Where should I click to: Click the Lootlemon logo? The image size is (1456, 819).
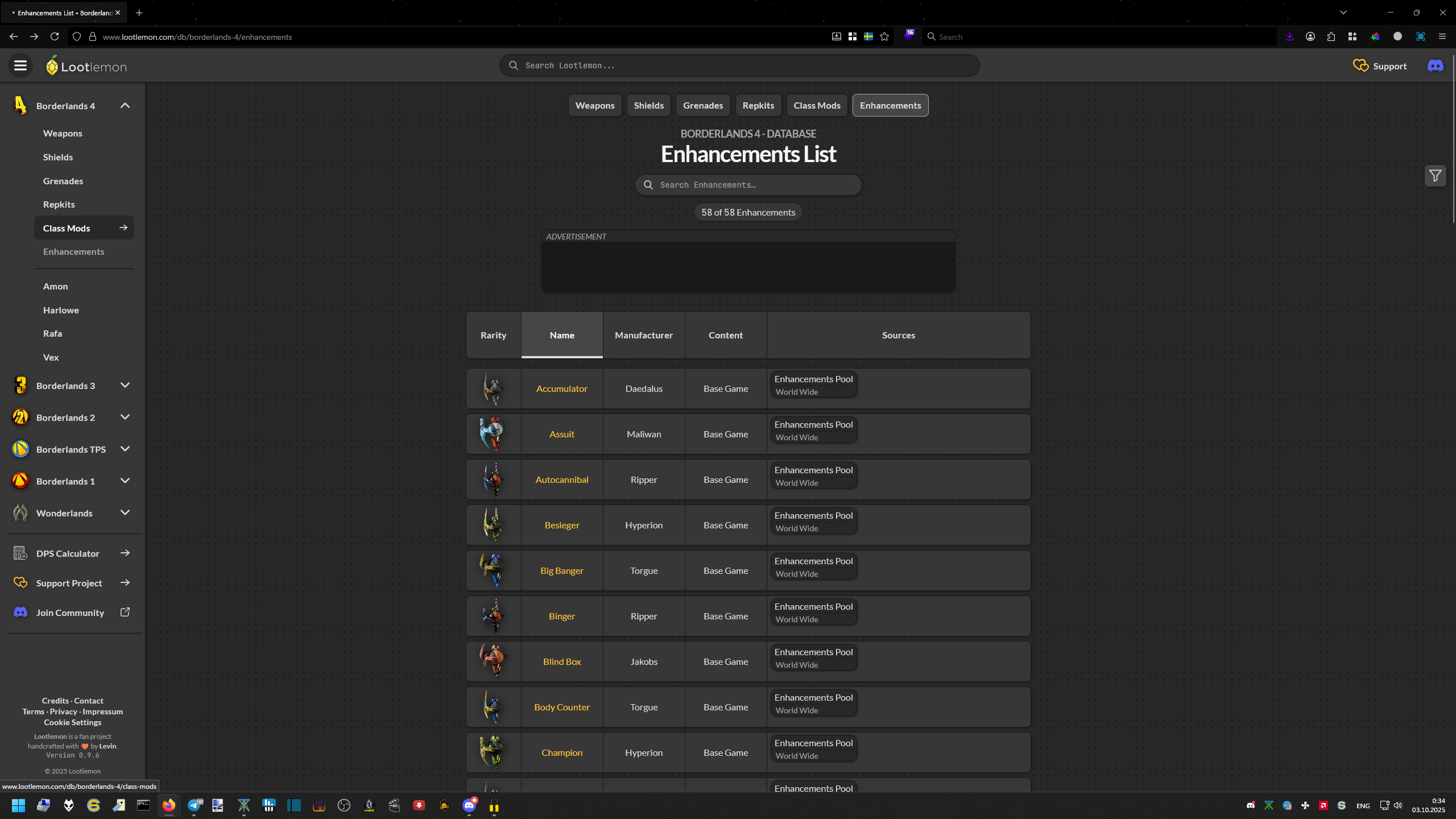[86, 67]
